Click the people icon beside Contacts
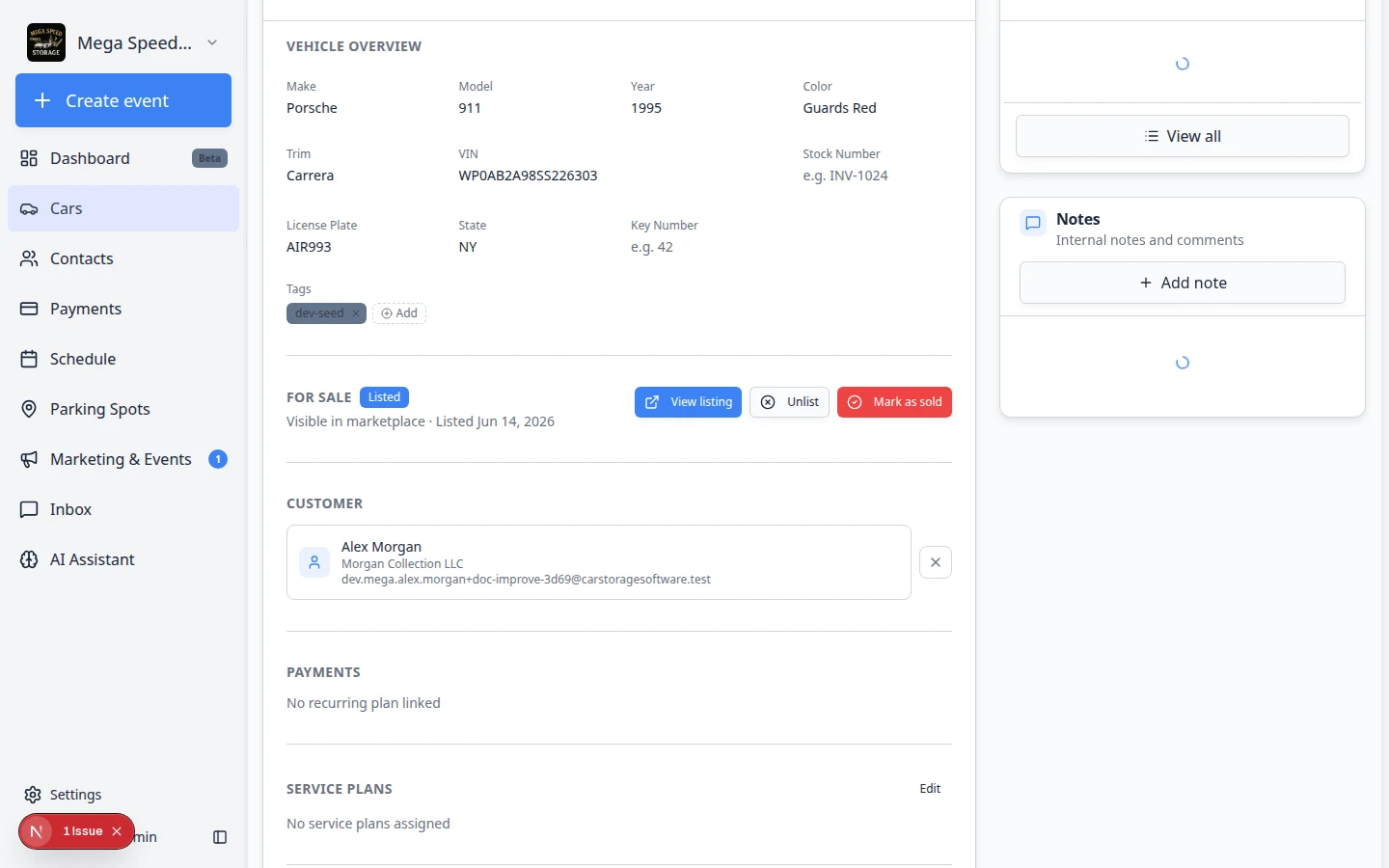 (29, 258)
